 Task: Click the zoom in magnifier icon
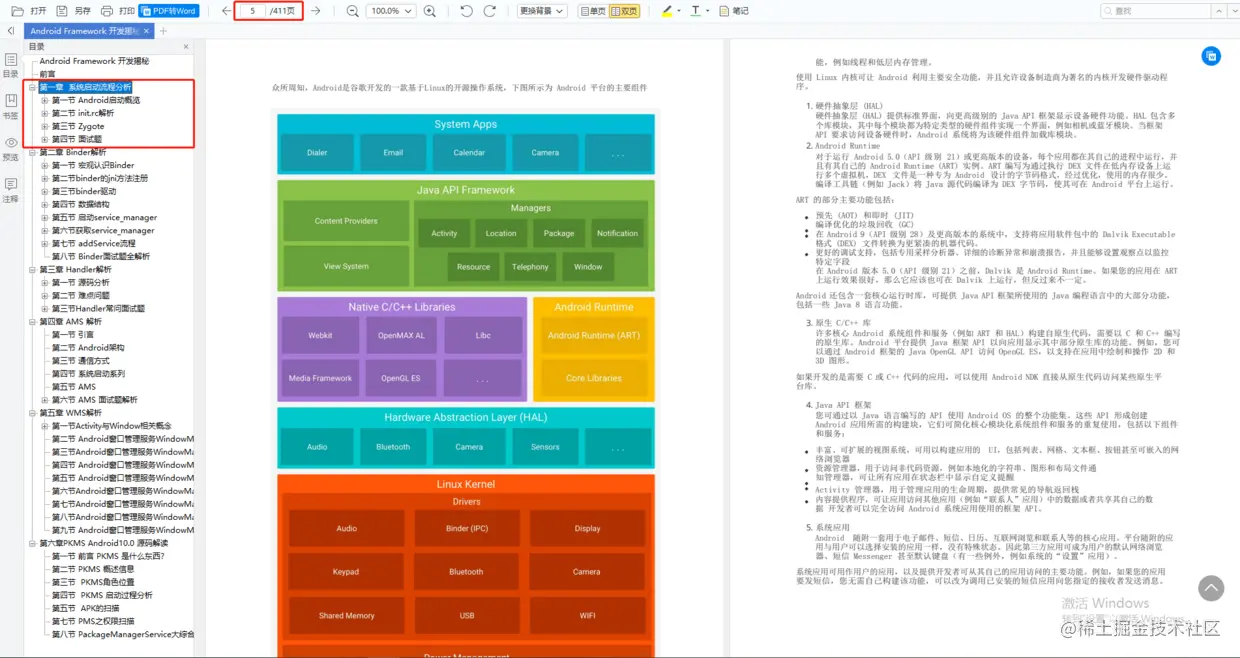click(430, 11)
